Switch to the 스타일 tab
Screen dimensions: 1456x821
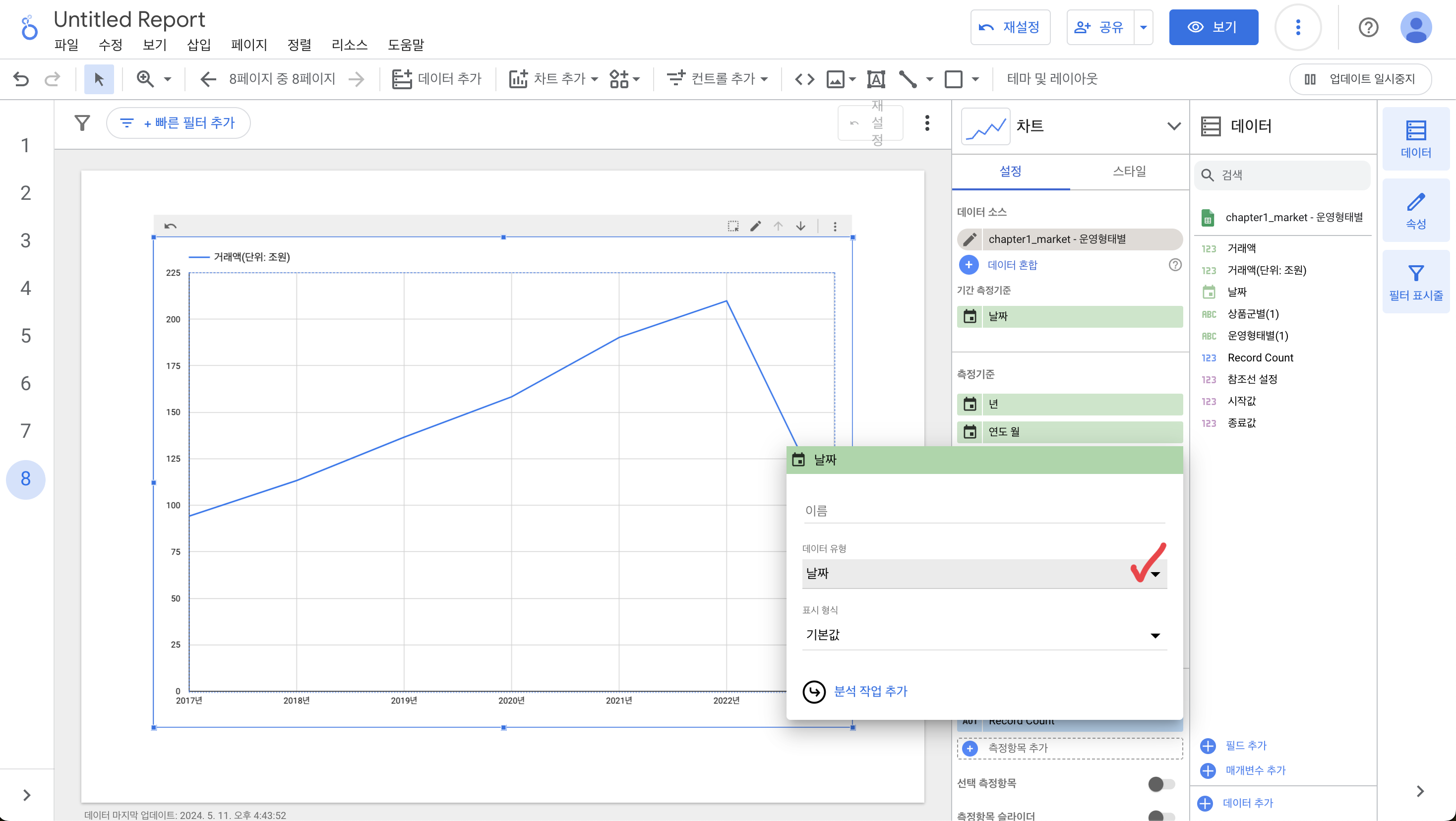pyautogui.click(x=1129, y=171)
